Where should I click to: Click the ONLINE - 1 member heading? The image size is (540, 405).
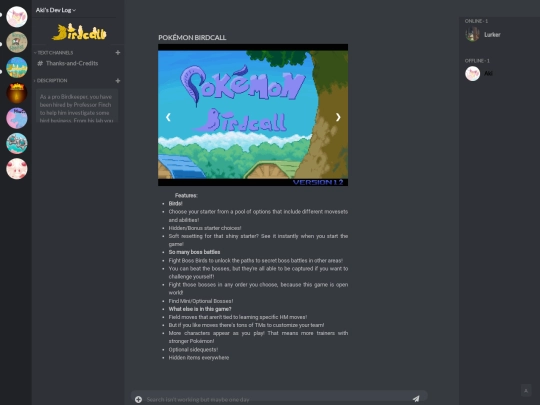coord(476,21)
